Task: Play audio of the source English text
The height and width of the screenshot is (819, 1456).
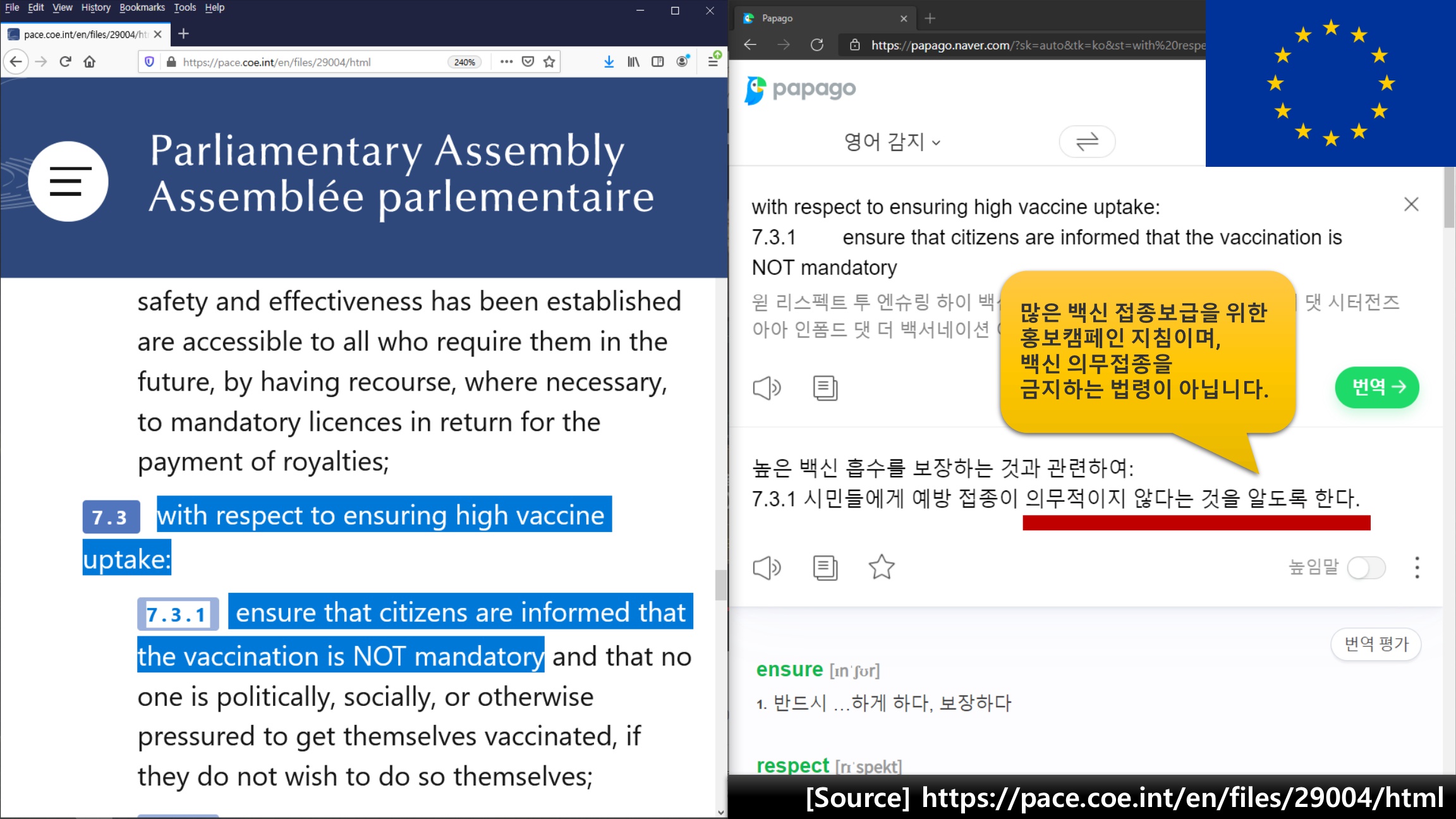Action: pyautogui.click(x=767, y=388)
